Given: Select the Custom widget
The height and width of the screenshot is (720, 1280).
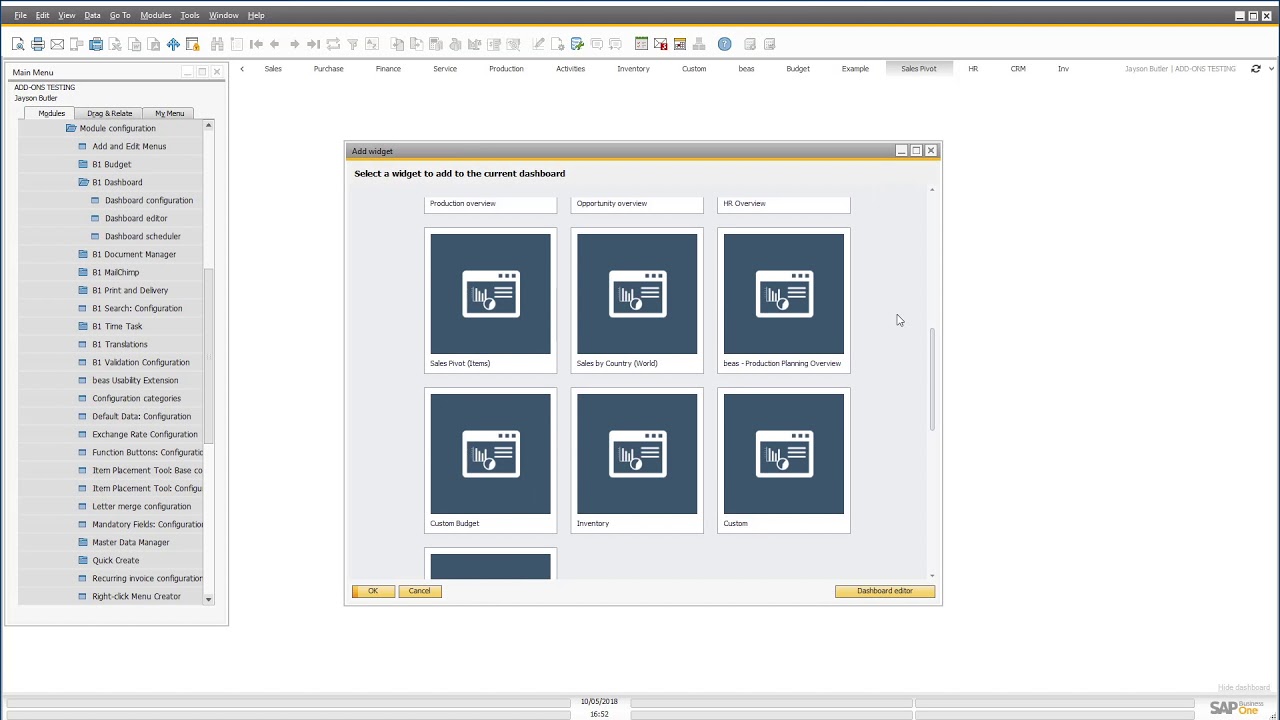Looking at the screenshot, I should [784, 461].
